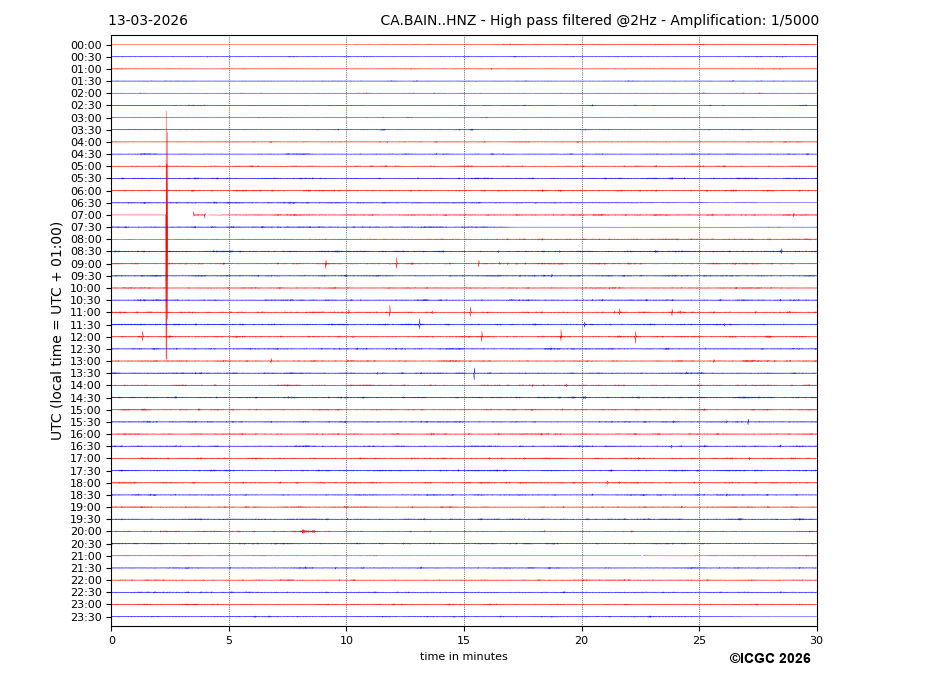Select the 12:00 trace time label
927x696 pixels.
[86, 337]
